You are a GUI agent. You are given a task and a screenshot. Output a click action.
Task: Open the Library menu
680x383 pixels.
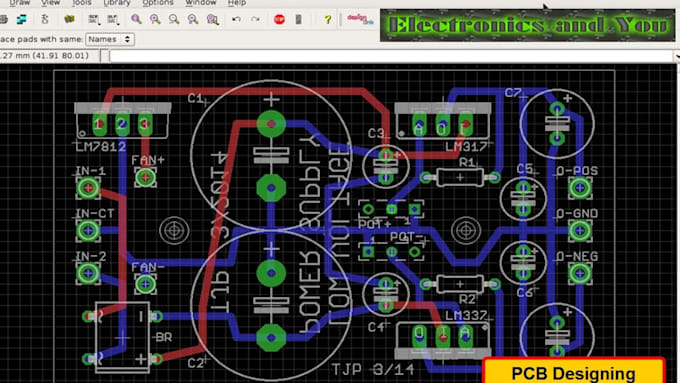pos(117,3)
